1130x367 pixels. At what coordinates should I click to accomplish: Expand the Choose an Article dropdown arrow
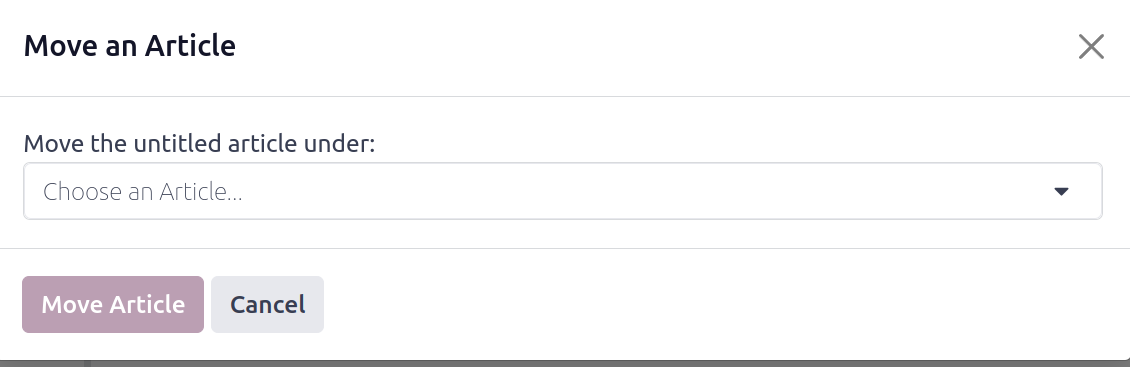point(1061,191)
